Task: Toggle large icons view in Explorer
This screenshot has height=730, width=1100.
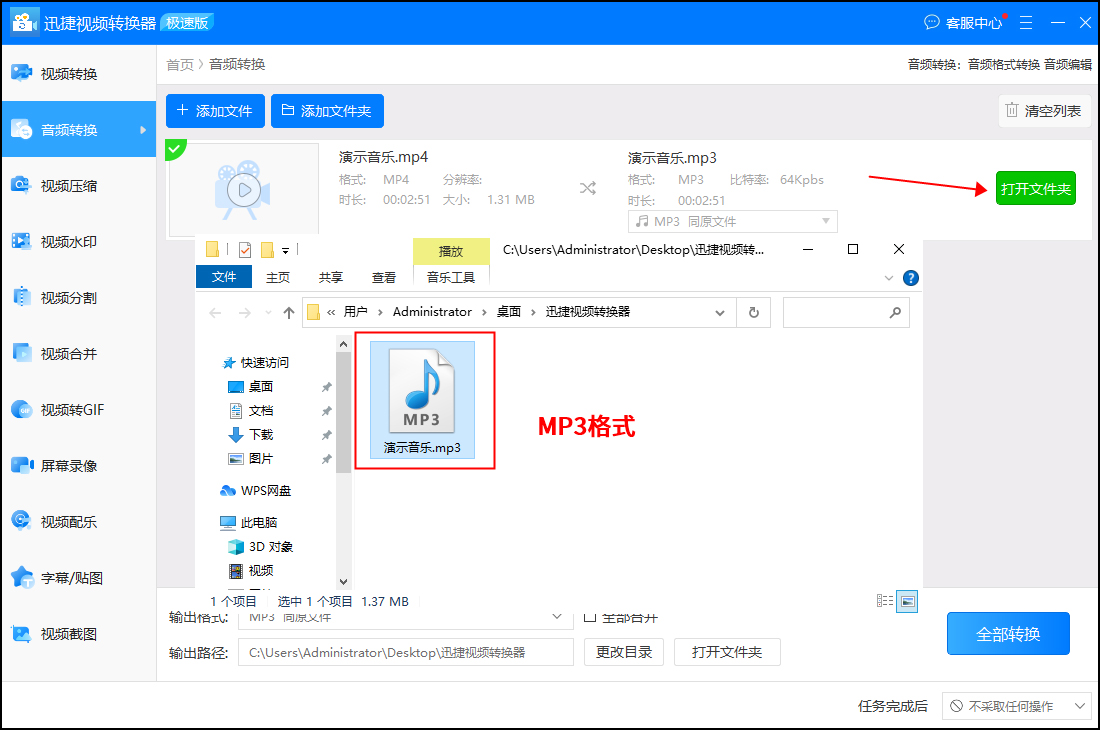Action: pos(907,600)
